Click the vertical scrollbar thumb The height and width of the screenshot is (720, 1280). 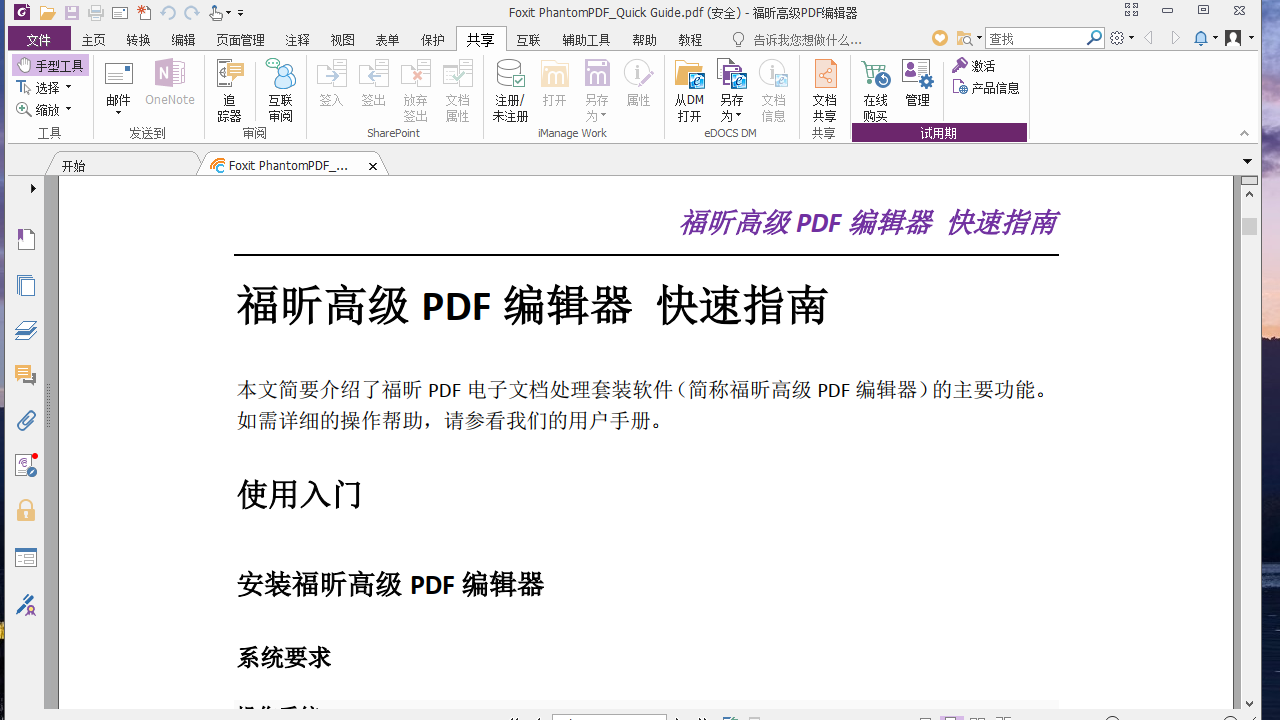pos(1249,226)
